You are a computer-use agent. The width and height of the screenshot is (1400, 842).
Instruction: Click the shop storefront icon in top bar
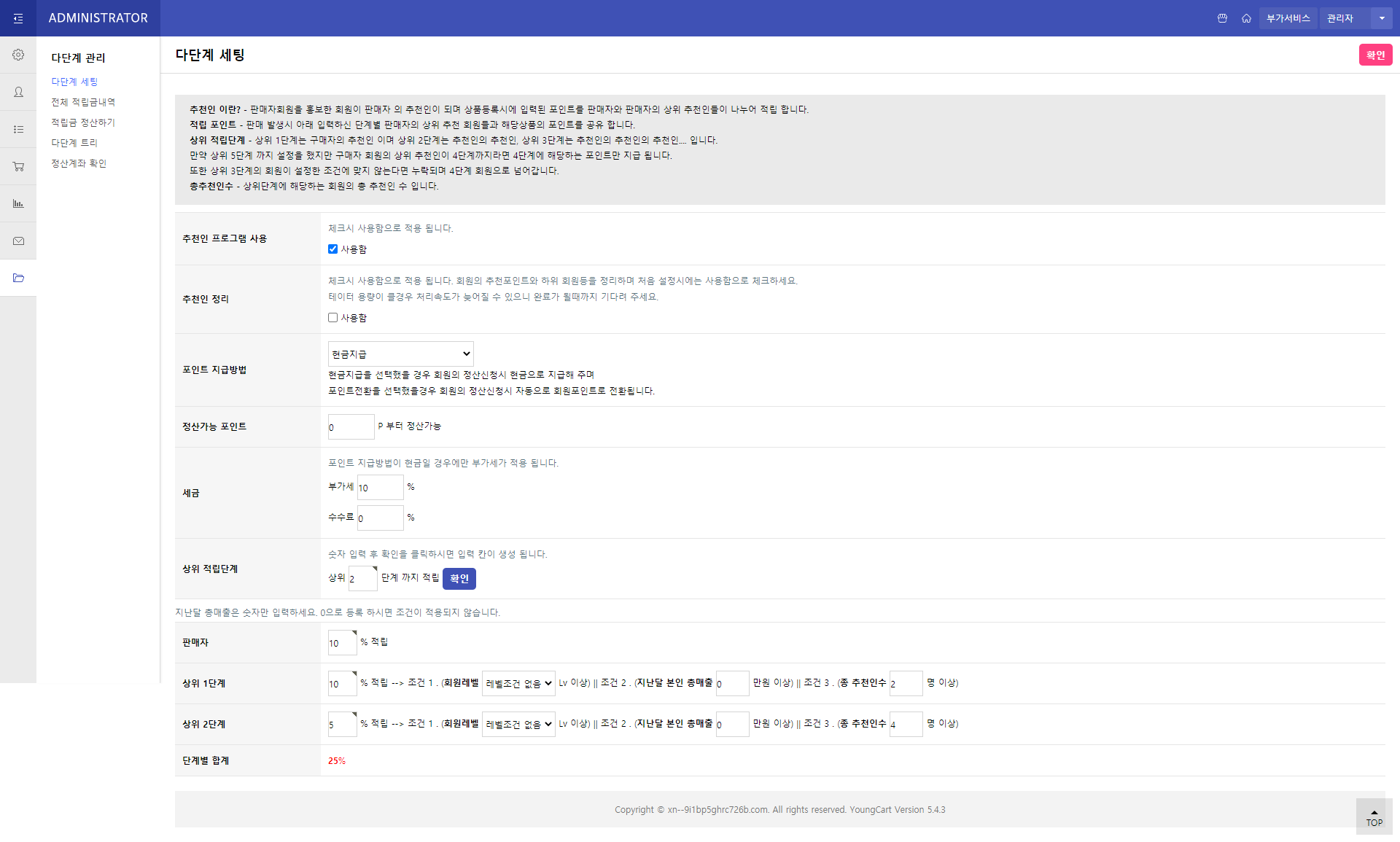(1222, 18)
